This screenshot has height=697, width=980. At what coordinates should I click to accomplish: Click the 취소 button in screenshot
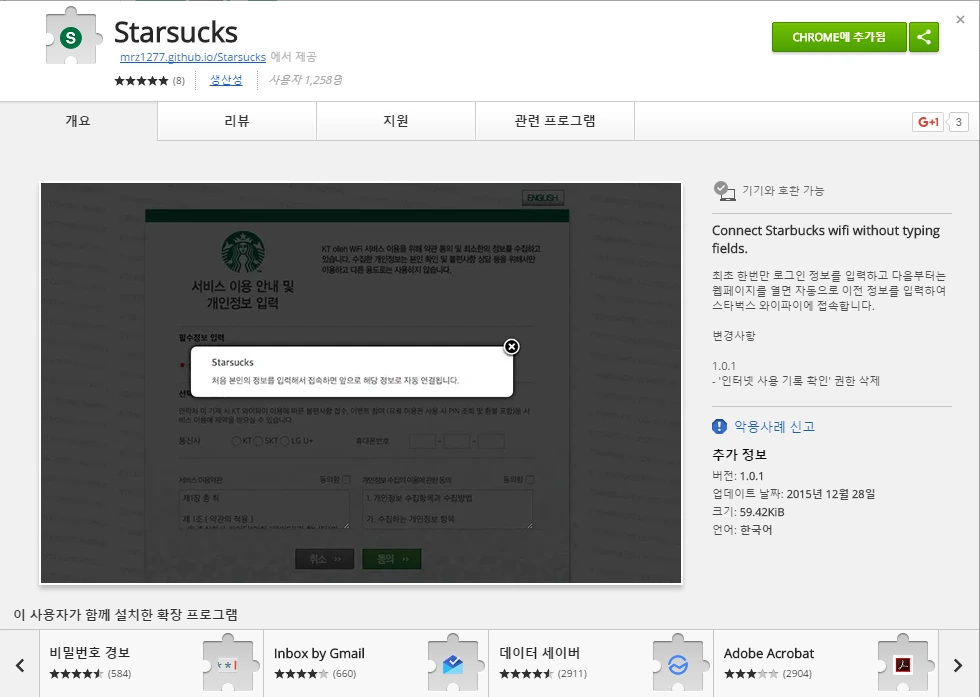coord(324,559)
